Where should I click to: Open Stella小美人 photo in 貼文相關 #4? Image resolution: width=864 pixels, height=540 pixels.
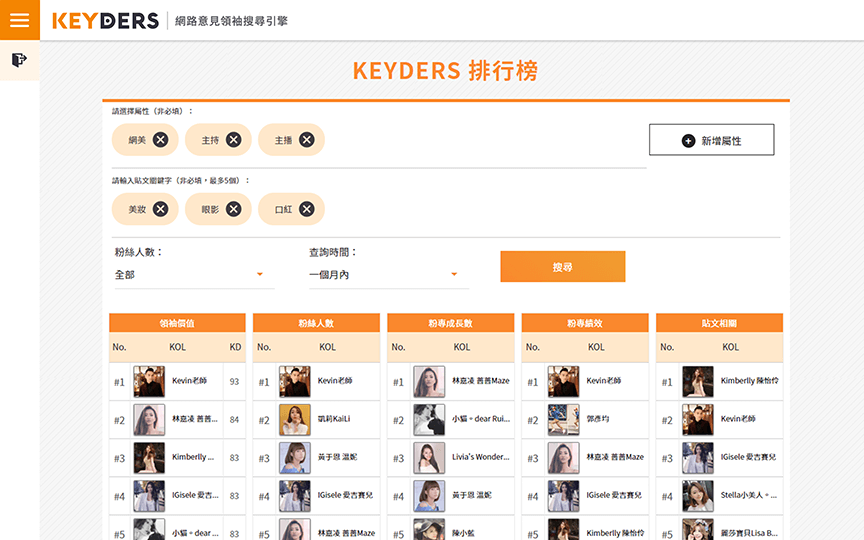tap(698, 496)
